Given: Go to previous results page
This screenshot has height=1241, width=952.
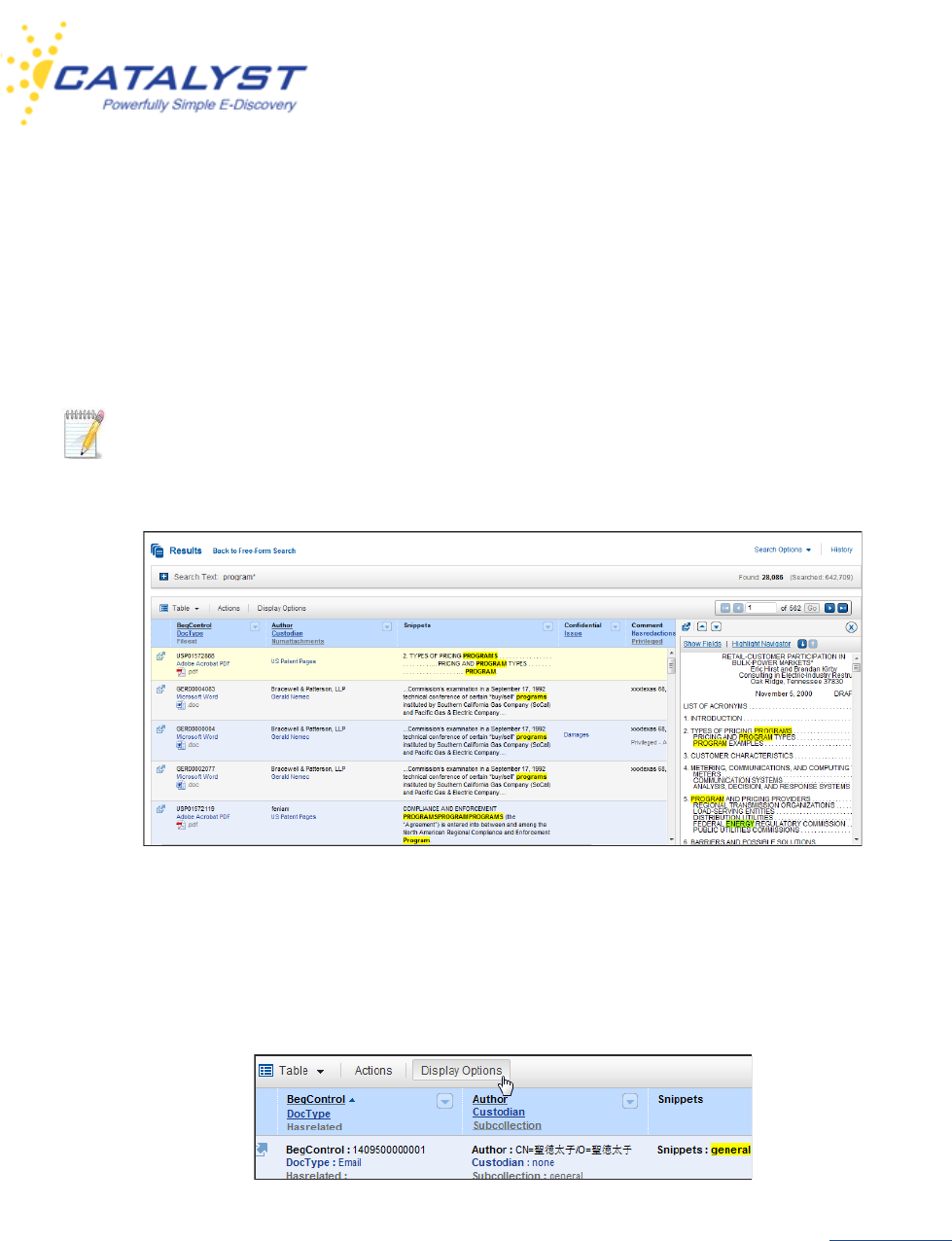Looking at the screenshot, I should pyautogui.click(x=738, y=608).
